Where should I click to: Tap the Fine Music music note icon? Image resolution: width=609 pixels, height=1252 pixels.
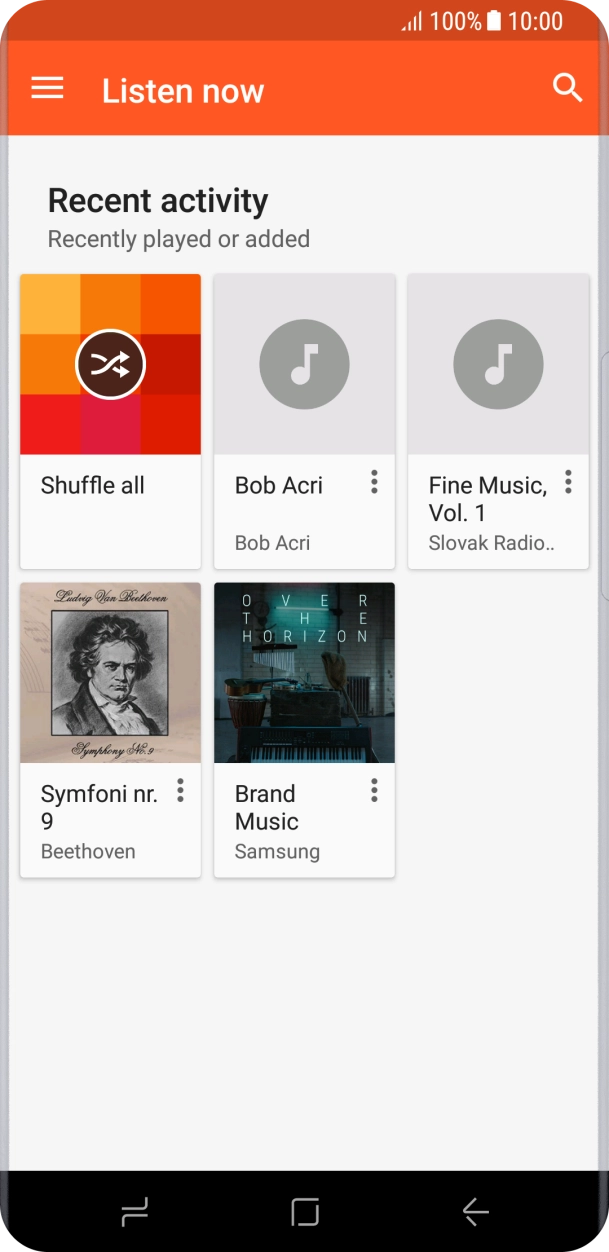pyautogui.click(x=498, y=365)
